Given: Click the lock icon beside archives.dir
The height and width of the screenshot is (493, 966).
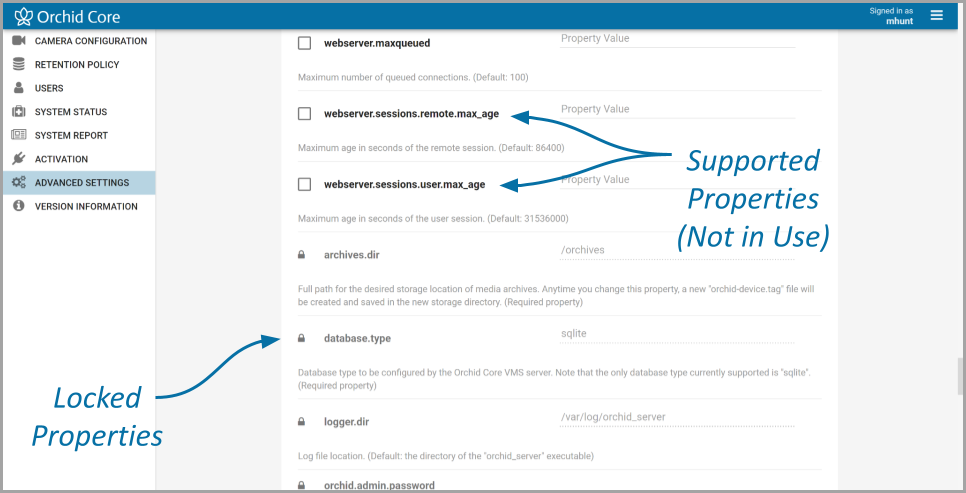Looking at the screenshot, I should [301, 255].
